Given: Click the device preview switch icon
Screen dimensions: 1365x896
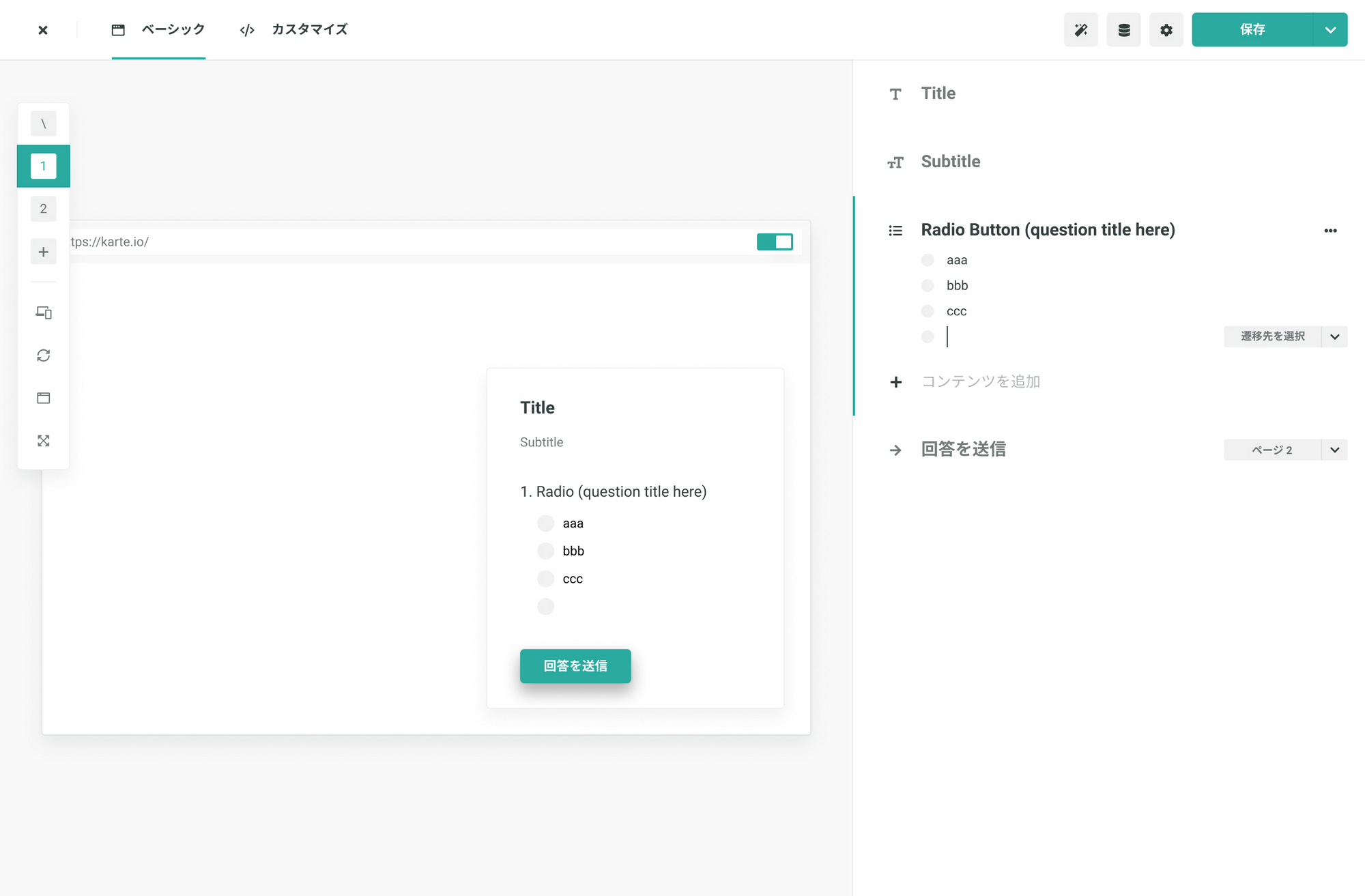Looking at the screenshot, I should click(44, 313).
